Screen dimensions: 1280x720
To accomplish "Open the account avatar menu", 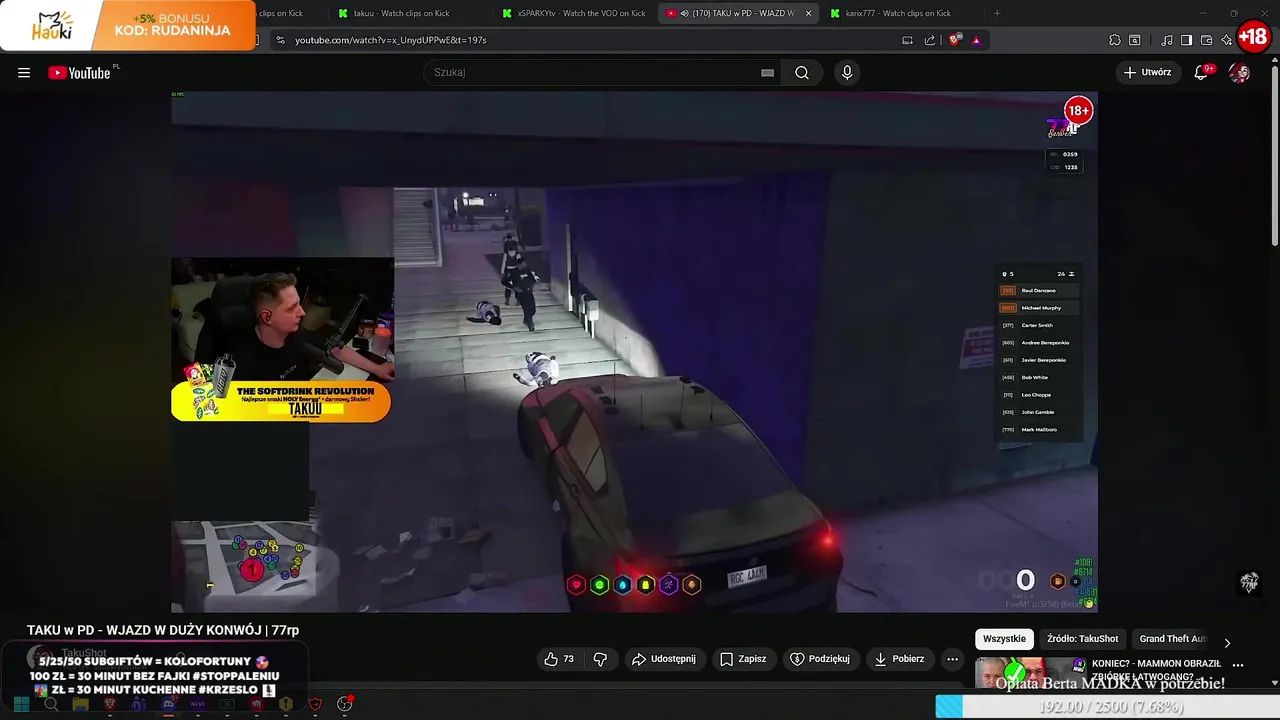I will tap(1239, 72).
